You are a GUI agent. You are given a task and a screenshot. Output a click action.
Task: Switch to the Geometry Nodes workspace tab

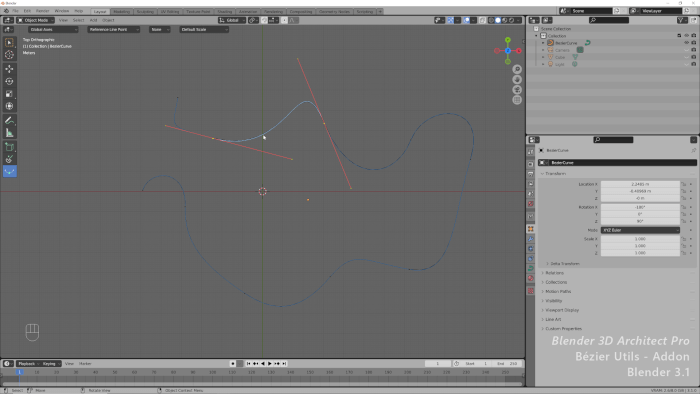[x=334, y=12]
